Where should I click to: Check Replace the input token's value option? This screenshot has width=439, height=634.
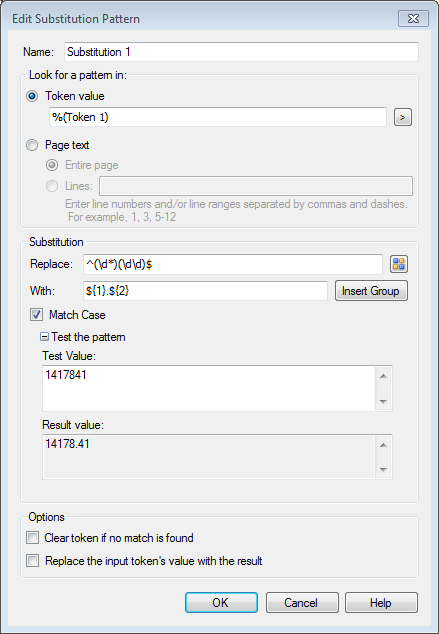tap(32, 561)
